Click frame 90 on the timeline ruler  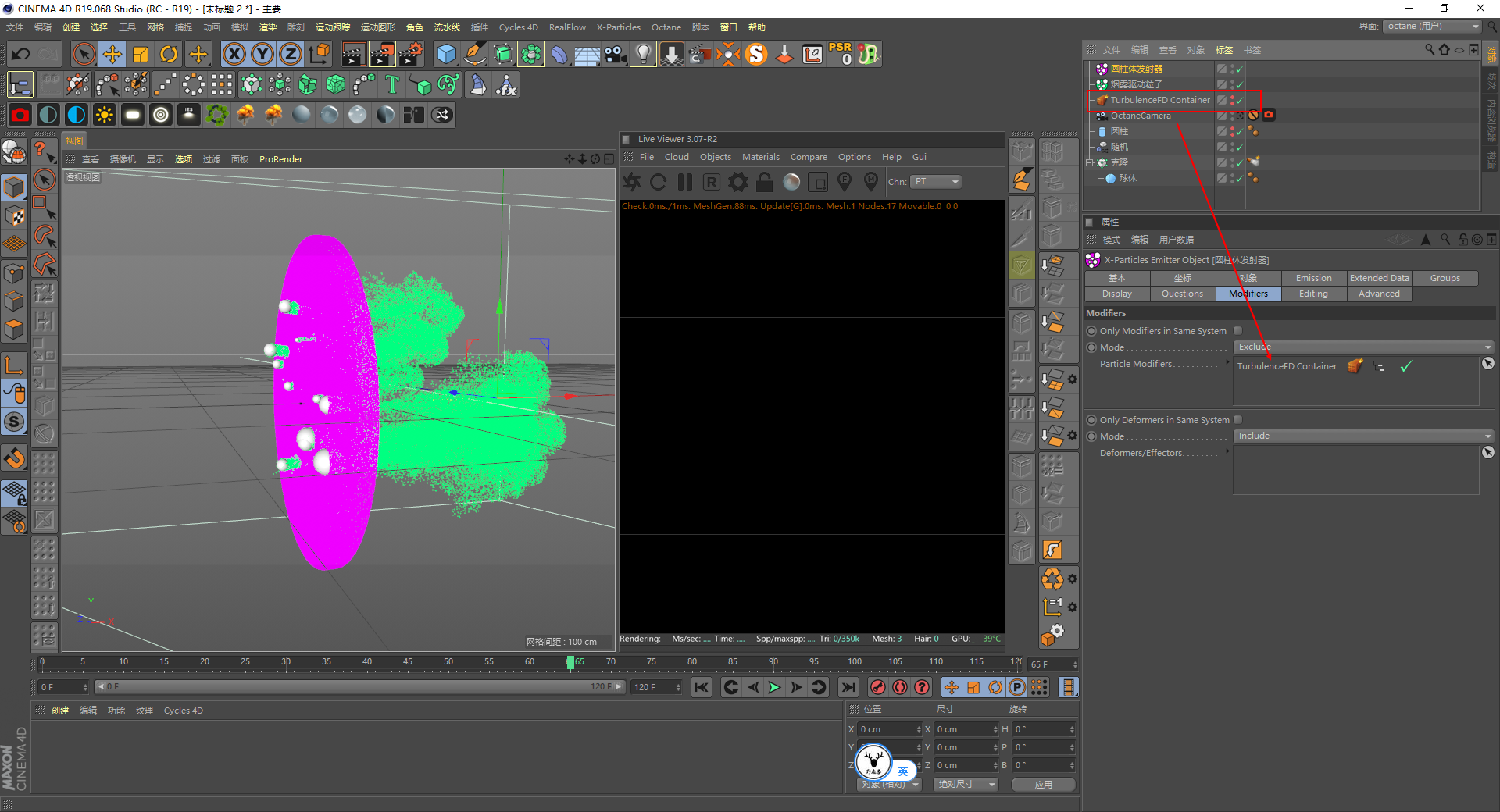tap(773, 662)
